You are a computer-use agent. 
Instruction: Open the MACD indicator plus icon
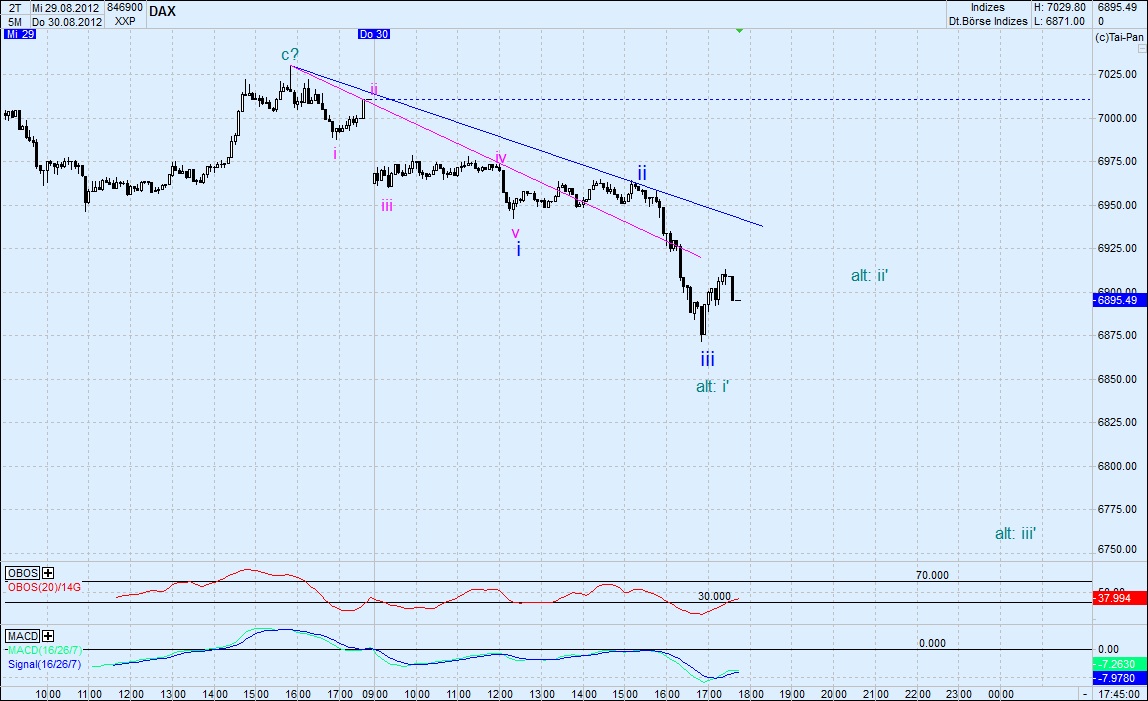tap(47, 636)
